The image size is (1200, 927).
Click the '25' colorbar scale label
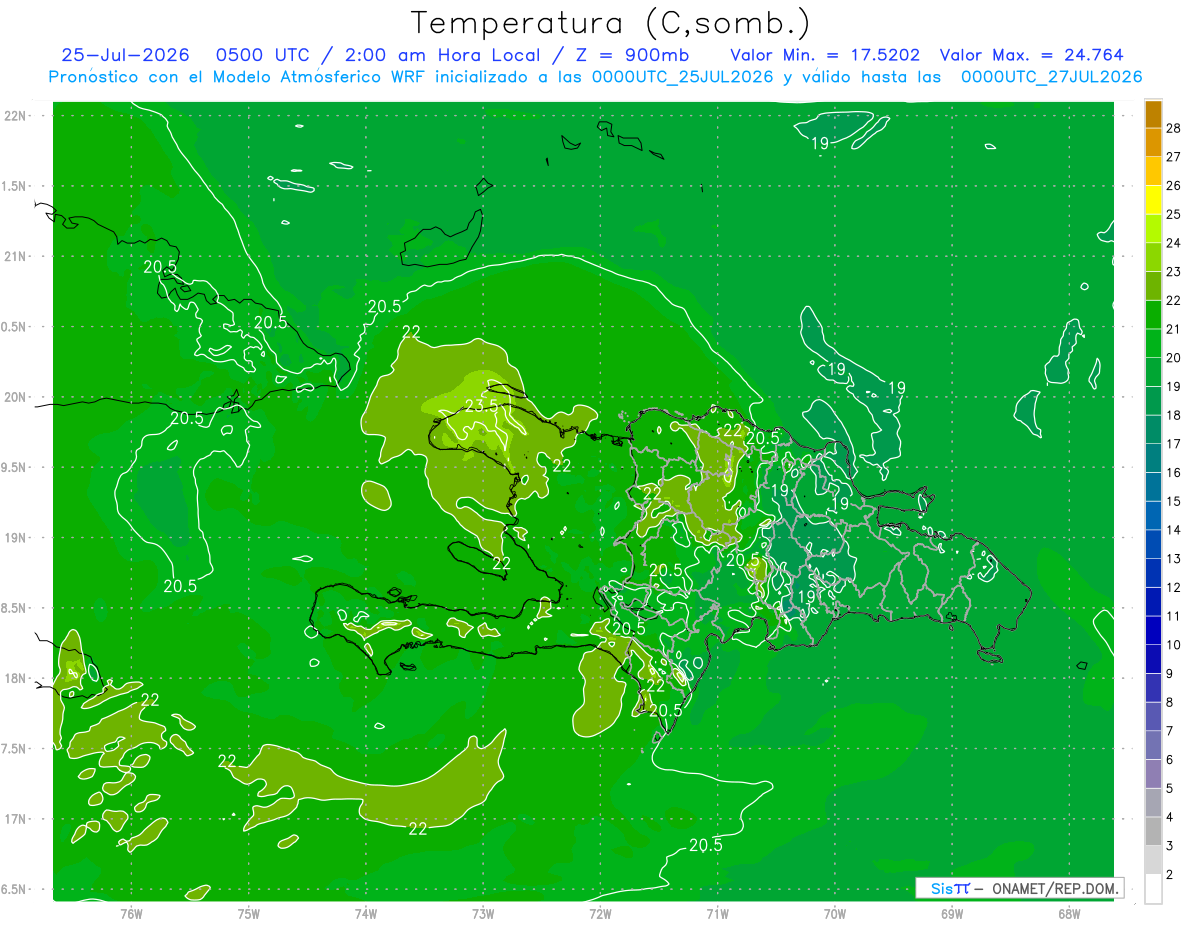tap(1174, 214)
